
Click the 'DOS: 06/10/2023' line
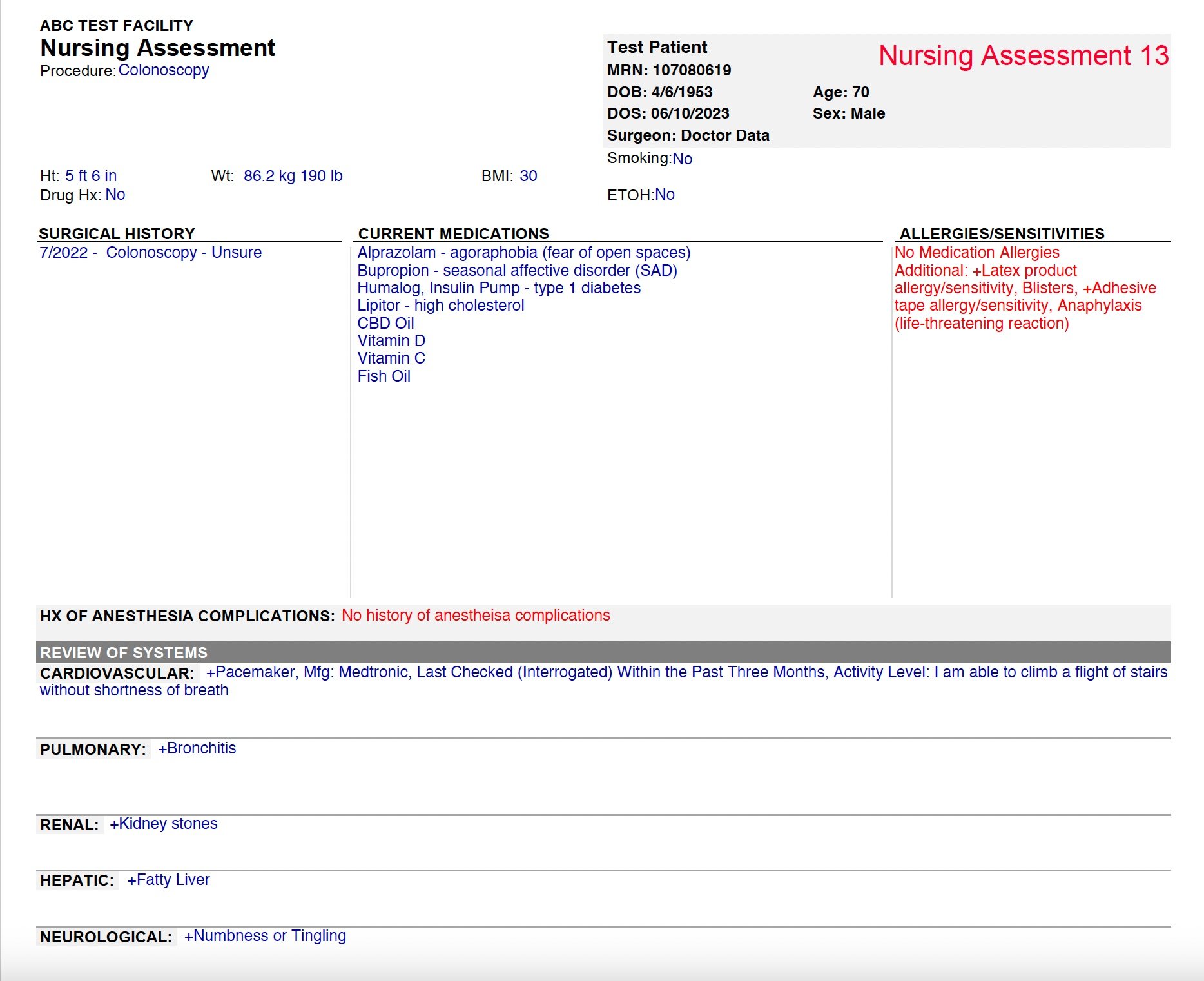tap(668, 113)
